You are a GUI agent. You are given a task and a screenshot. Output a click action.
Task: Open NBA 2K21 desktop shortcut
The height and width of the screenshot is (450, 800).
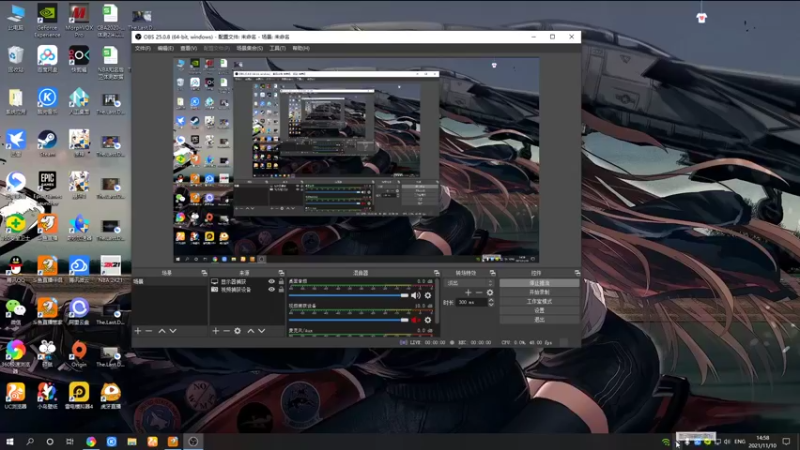(x=111, y=269)
